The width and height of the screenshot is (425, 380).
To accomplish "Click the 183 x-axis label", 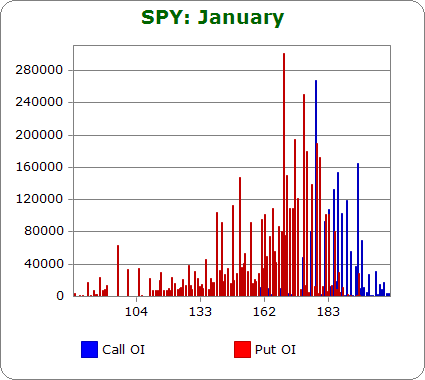I will (x=328, y=312).
